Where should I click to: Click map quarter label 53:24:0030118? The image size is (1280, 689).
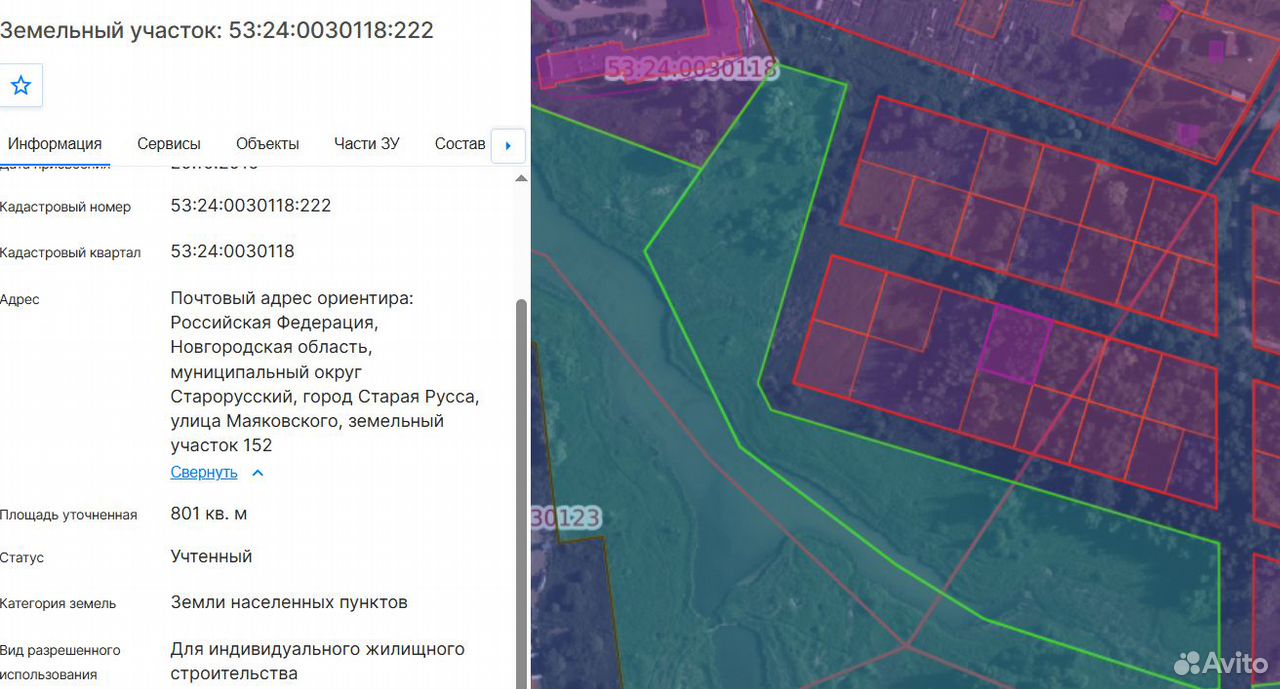pos(691,68)
